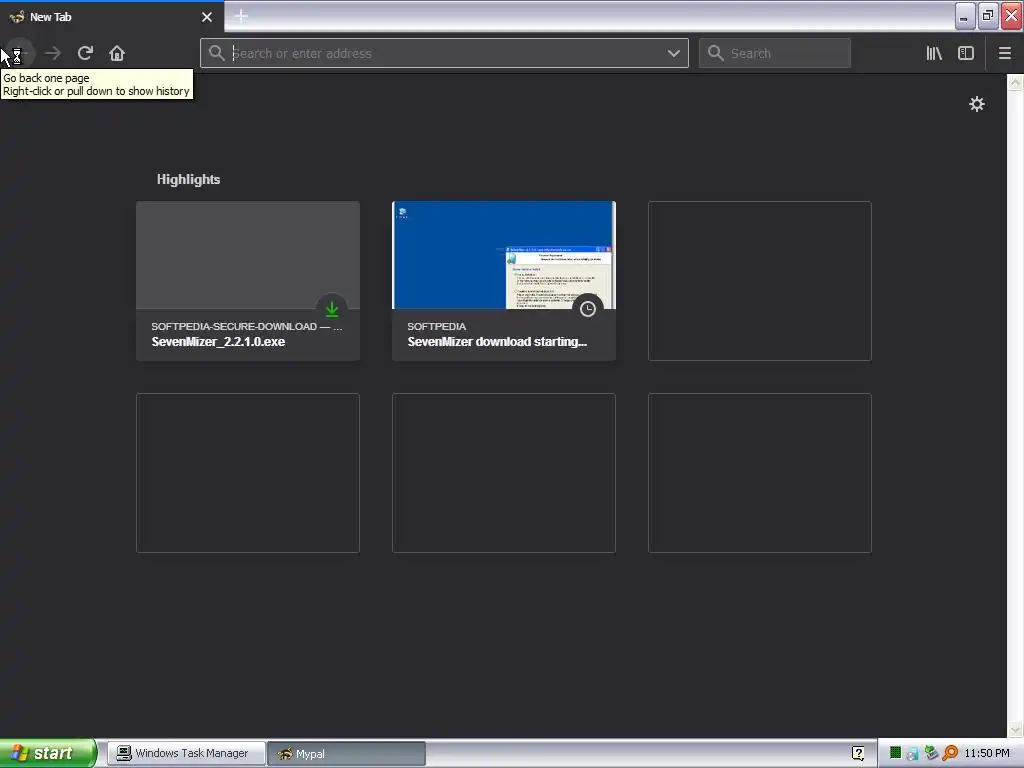Click safely remove hardware tray icon

(931, 753)
